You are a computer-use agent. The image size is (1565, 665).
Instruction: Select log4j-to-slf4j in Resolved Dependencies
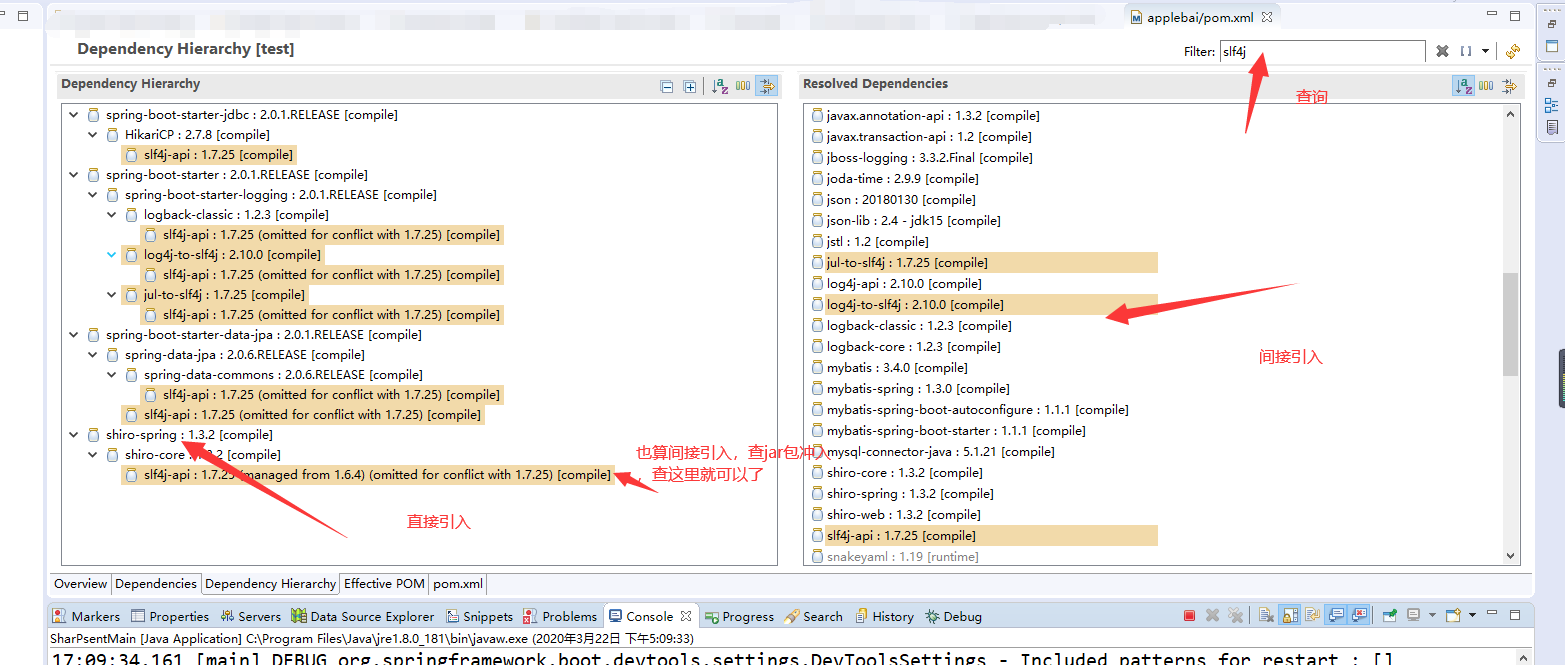pyautogui.click(x=984, y=305)
